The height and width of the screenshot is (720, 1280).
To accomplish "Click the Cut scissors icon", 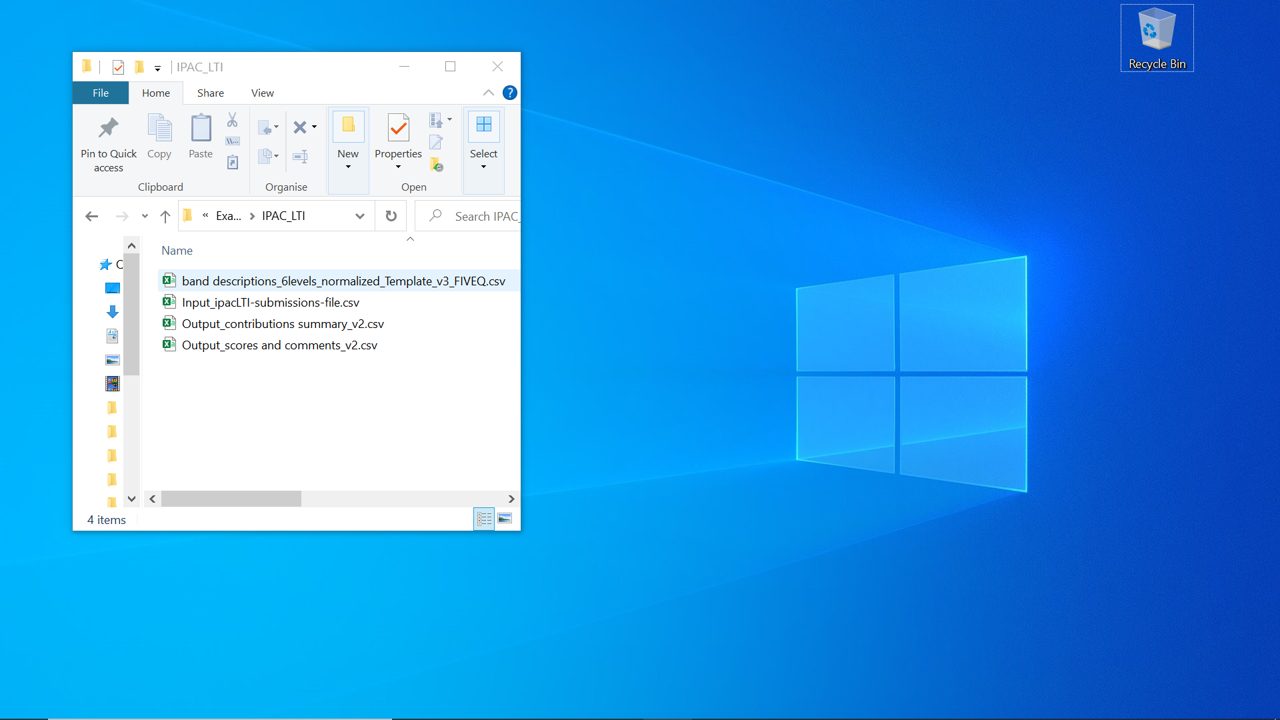I will click(232, 120).
